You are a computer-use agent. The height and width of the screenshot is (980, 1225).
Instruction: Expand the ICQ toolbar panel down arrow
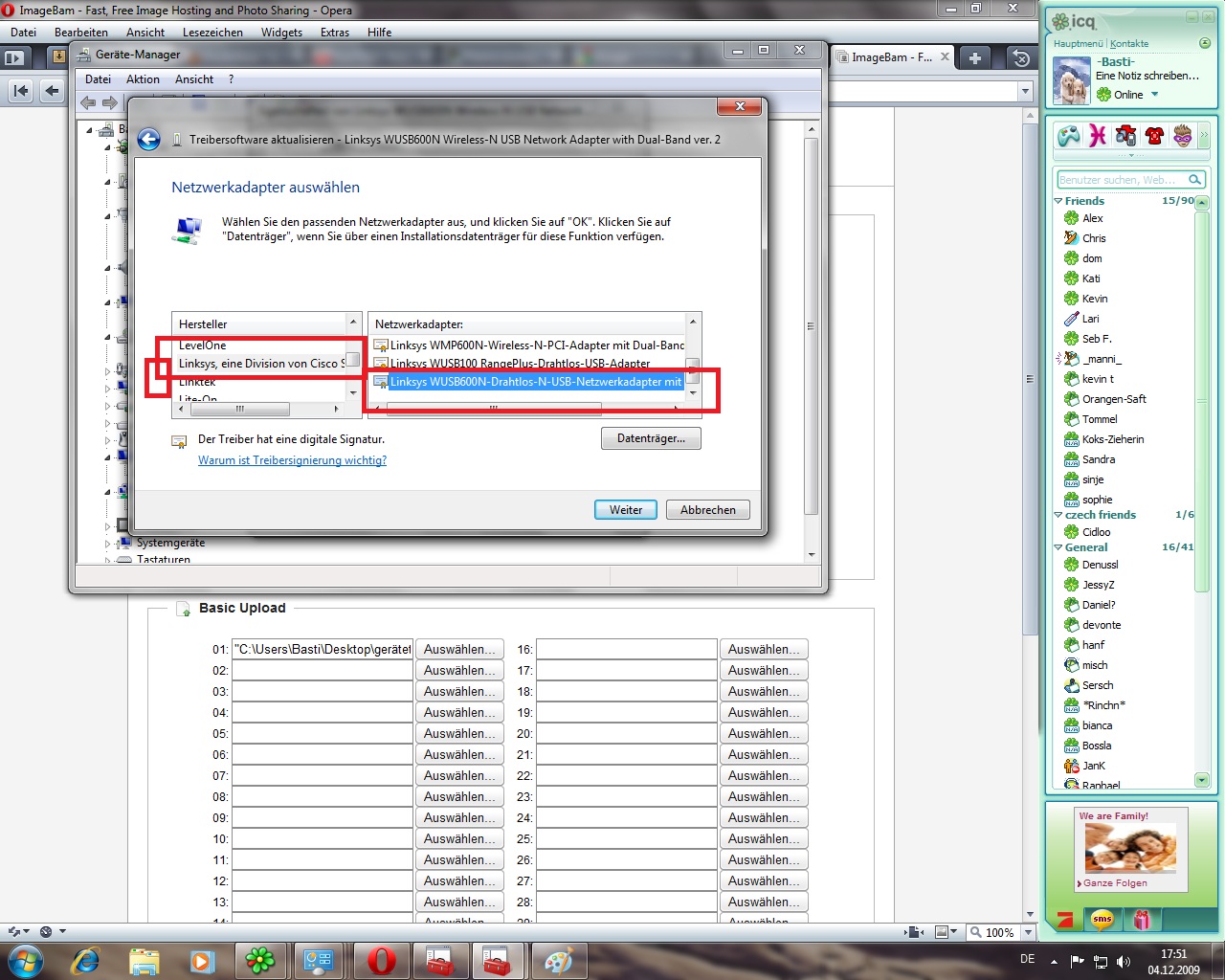coord(1131,155)
